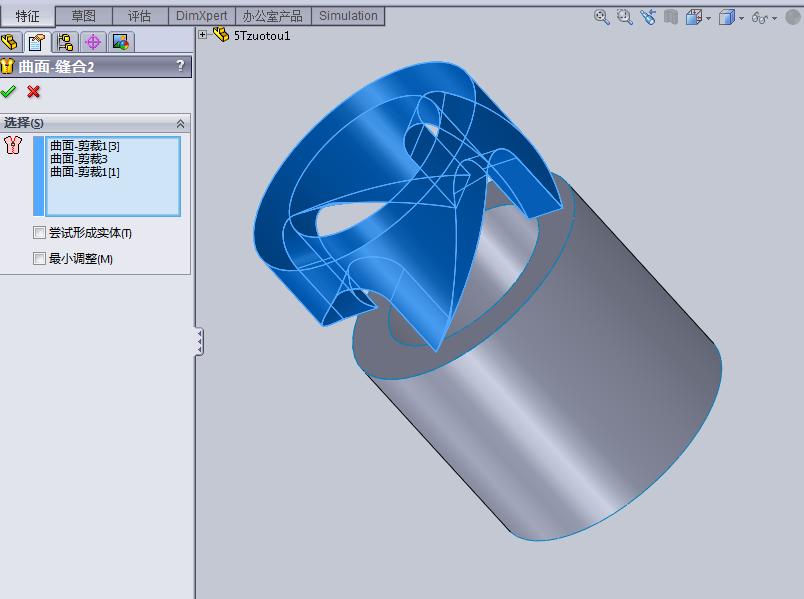Select 曲面-剪裁3 in selection list

tap(79, 159)
